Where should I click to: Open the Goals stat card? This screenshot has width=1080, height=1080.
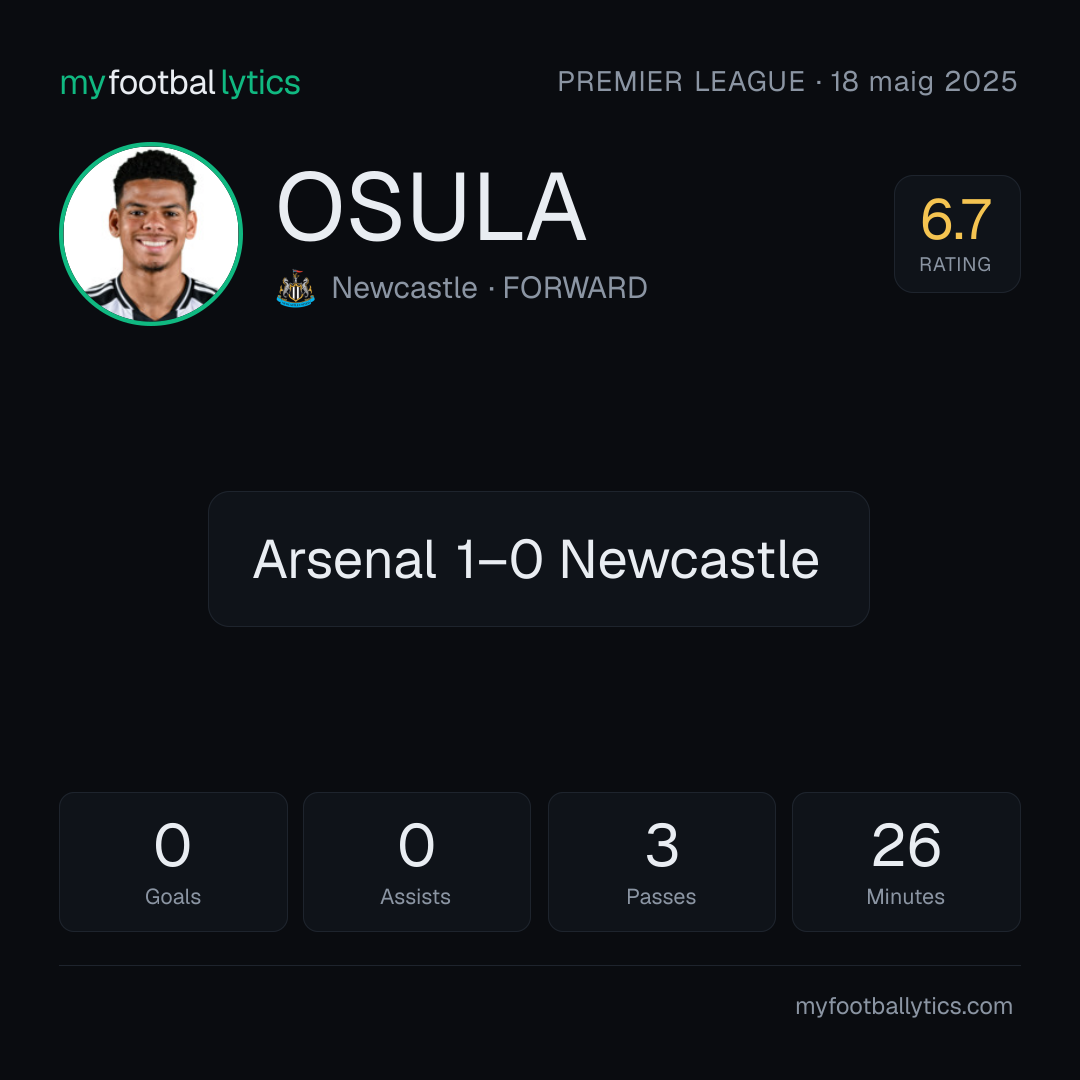point(173,862)
